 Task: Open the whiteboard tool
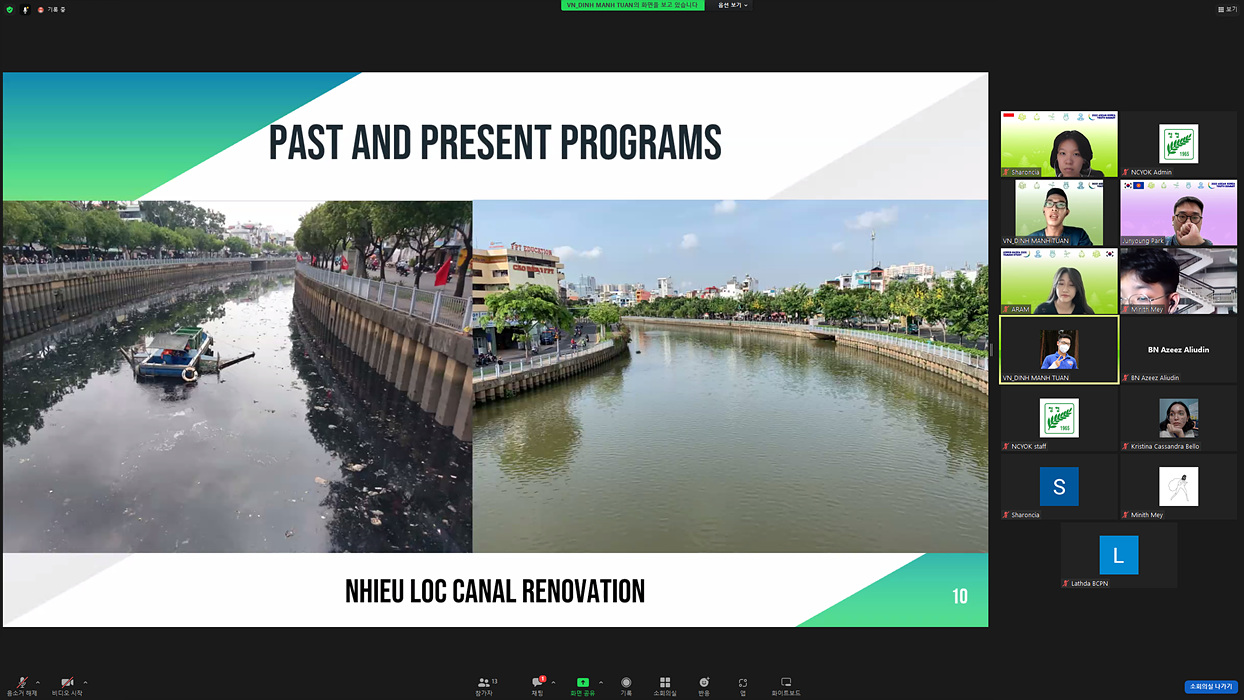(x=786, y=685)
